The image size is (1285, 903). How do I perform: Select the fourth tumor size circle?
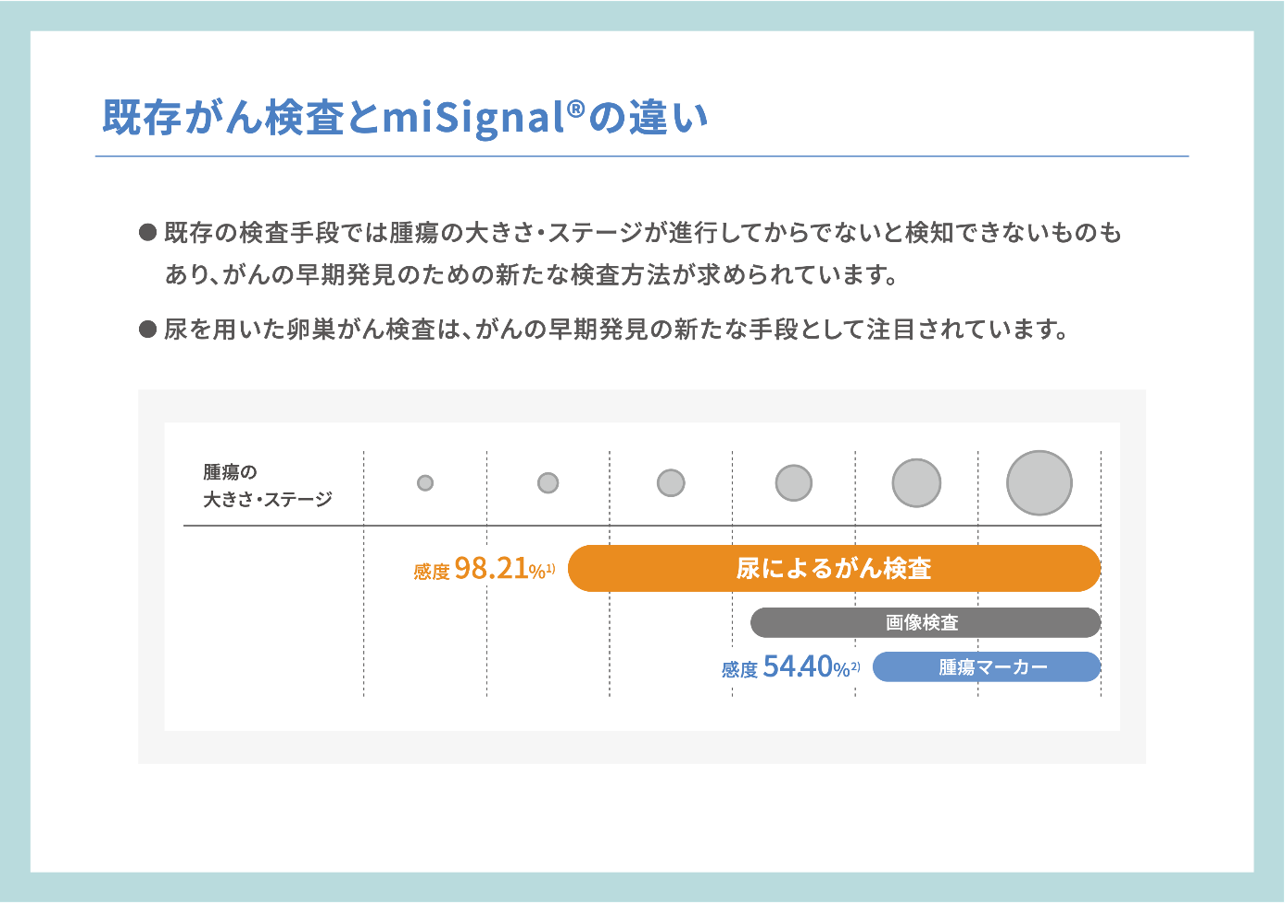(x=793, y=483)
